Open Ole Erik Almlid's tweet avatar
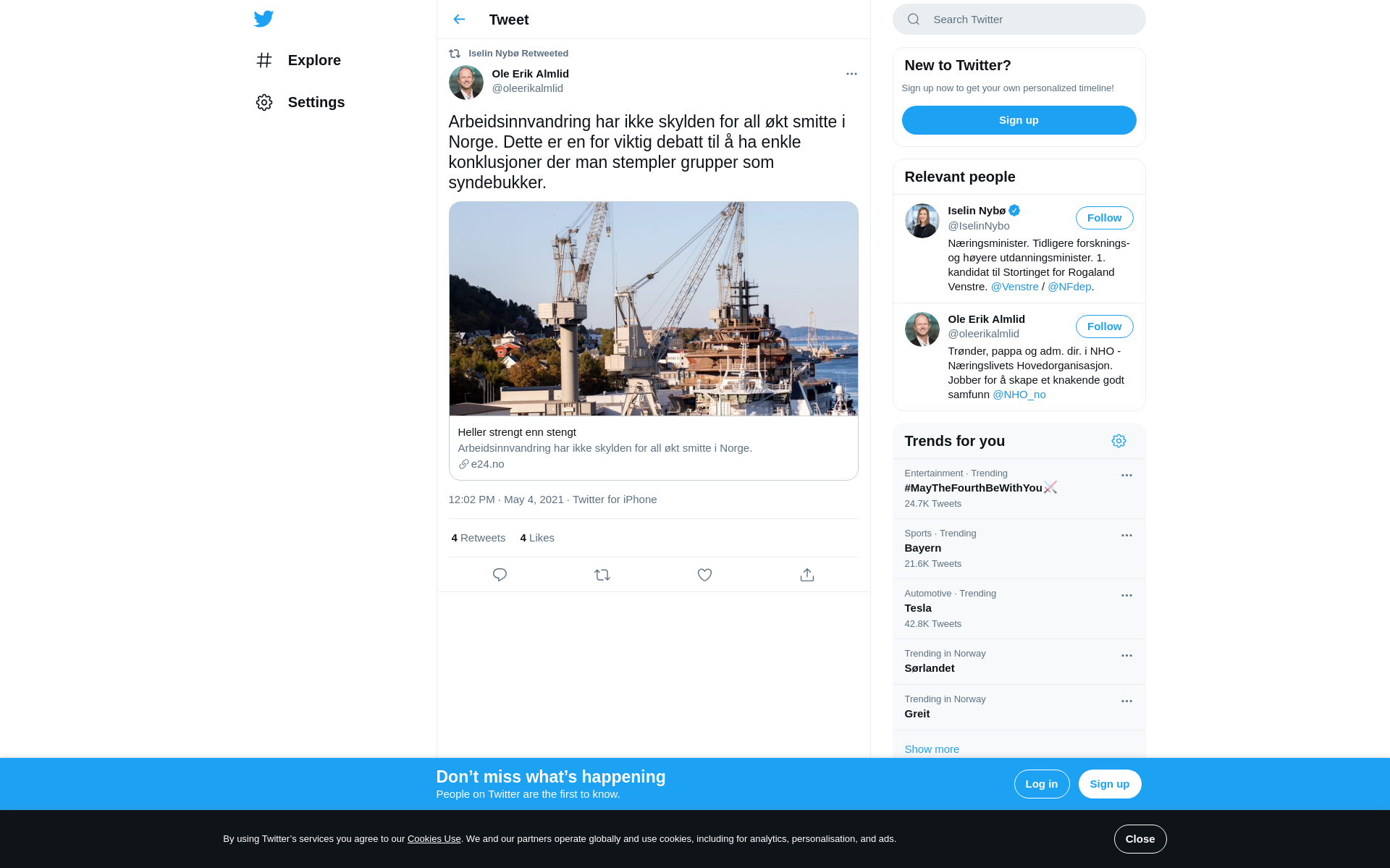This screenshot has width=1390, height=868. click(x=466, y=83)
